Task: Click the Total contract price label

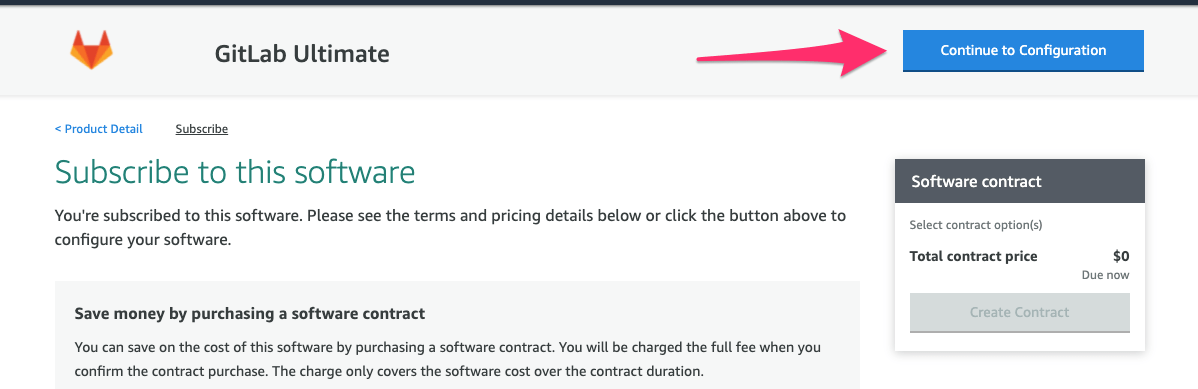Action: point(973,256)
